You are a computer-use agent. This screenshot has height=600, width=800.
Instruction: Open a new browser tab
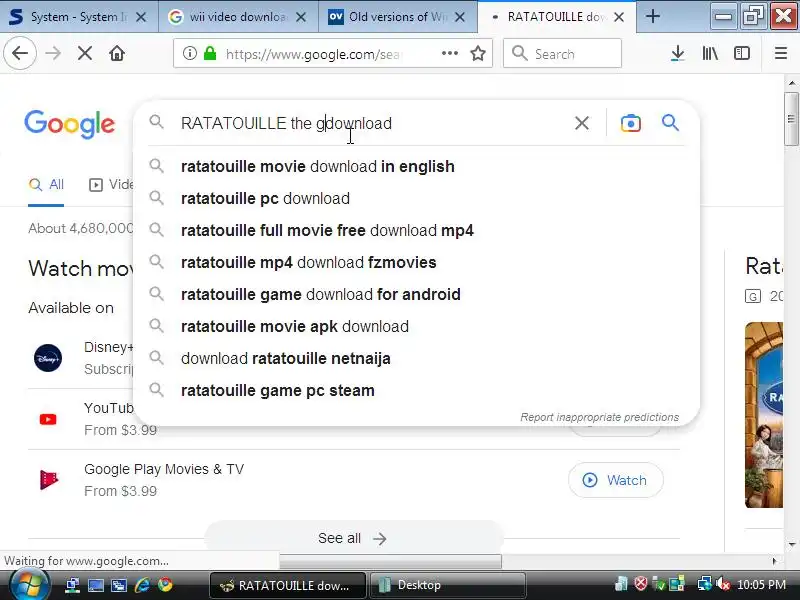(x=653, y=17)
